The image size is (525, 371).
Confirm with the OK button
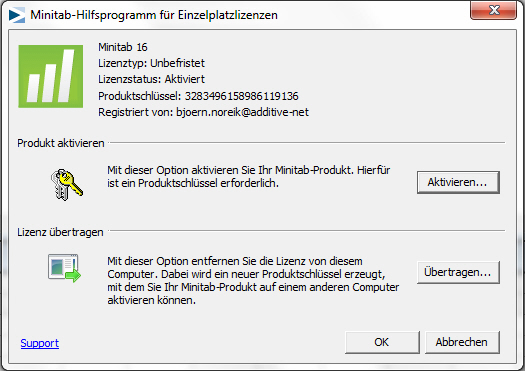point(382,342)
